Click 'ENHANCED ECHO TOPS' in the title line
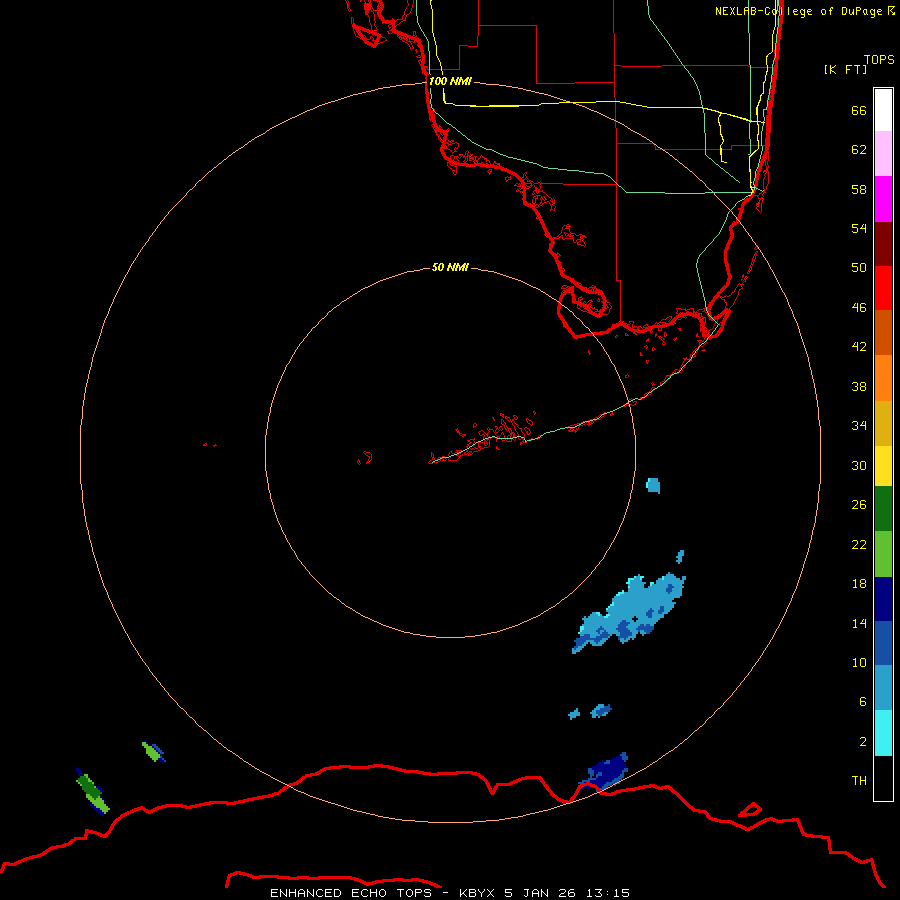This screenshot has width=900, height=900. 351,893
